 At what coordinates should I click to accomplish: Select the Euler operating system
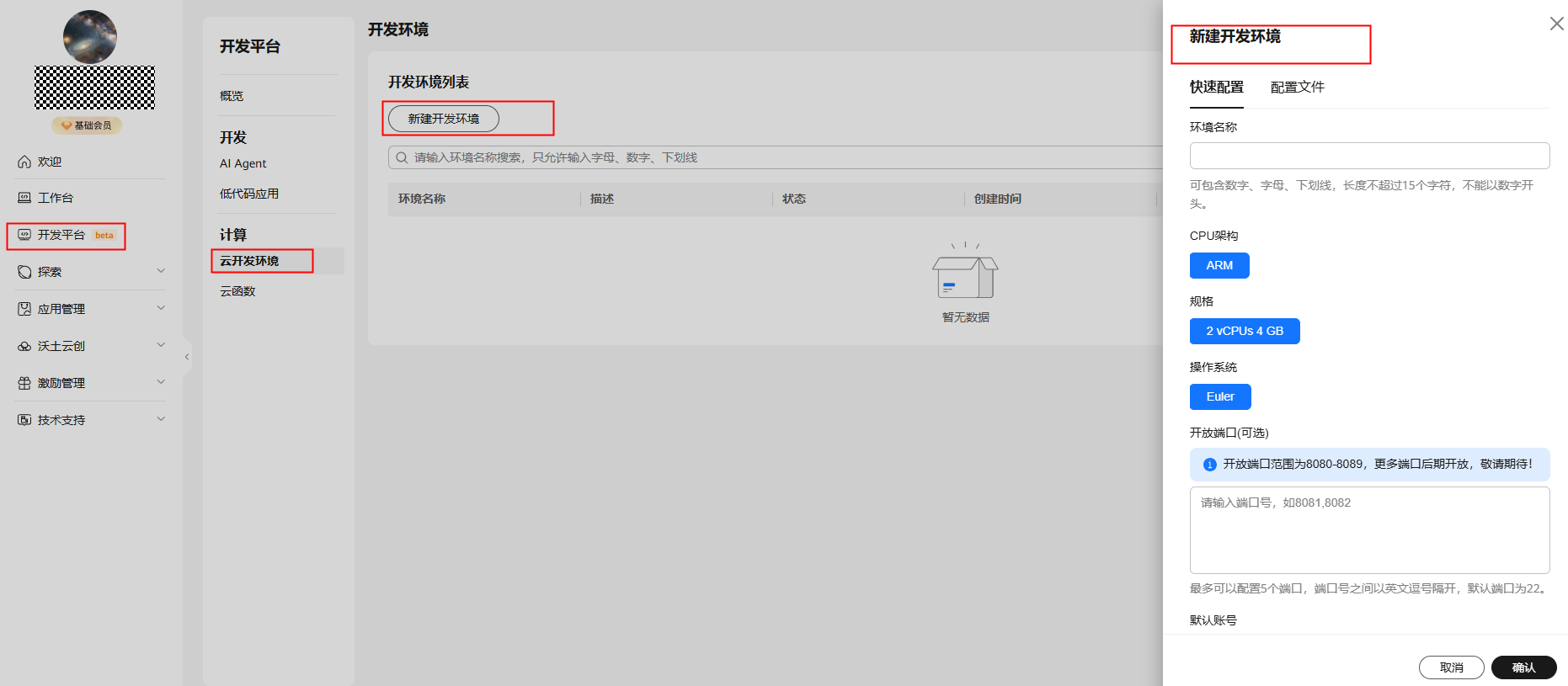(1220, 396)
